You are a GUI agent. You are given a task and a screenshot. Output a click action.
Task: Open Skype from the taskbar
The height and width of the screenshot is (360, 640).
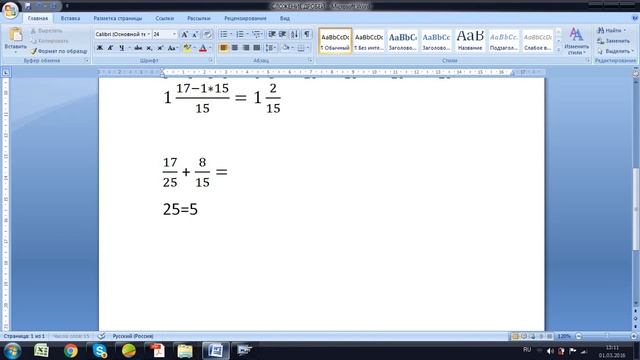pos(100,351)
